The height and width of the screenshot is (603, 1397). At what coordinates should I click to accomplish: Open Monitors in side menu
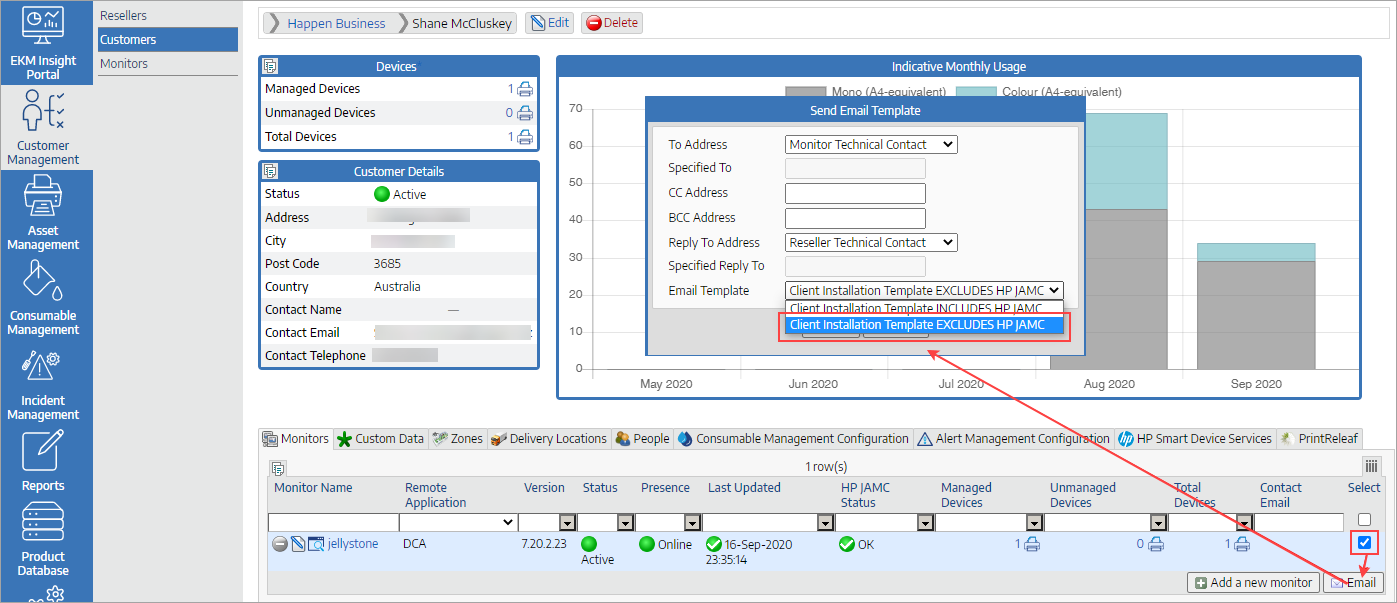(x=168, y=64)
